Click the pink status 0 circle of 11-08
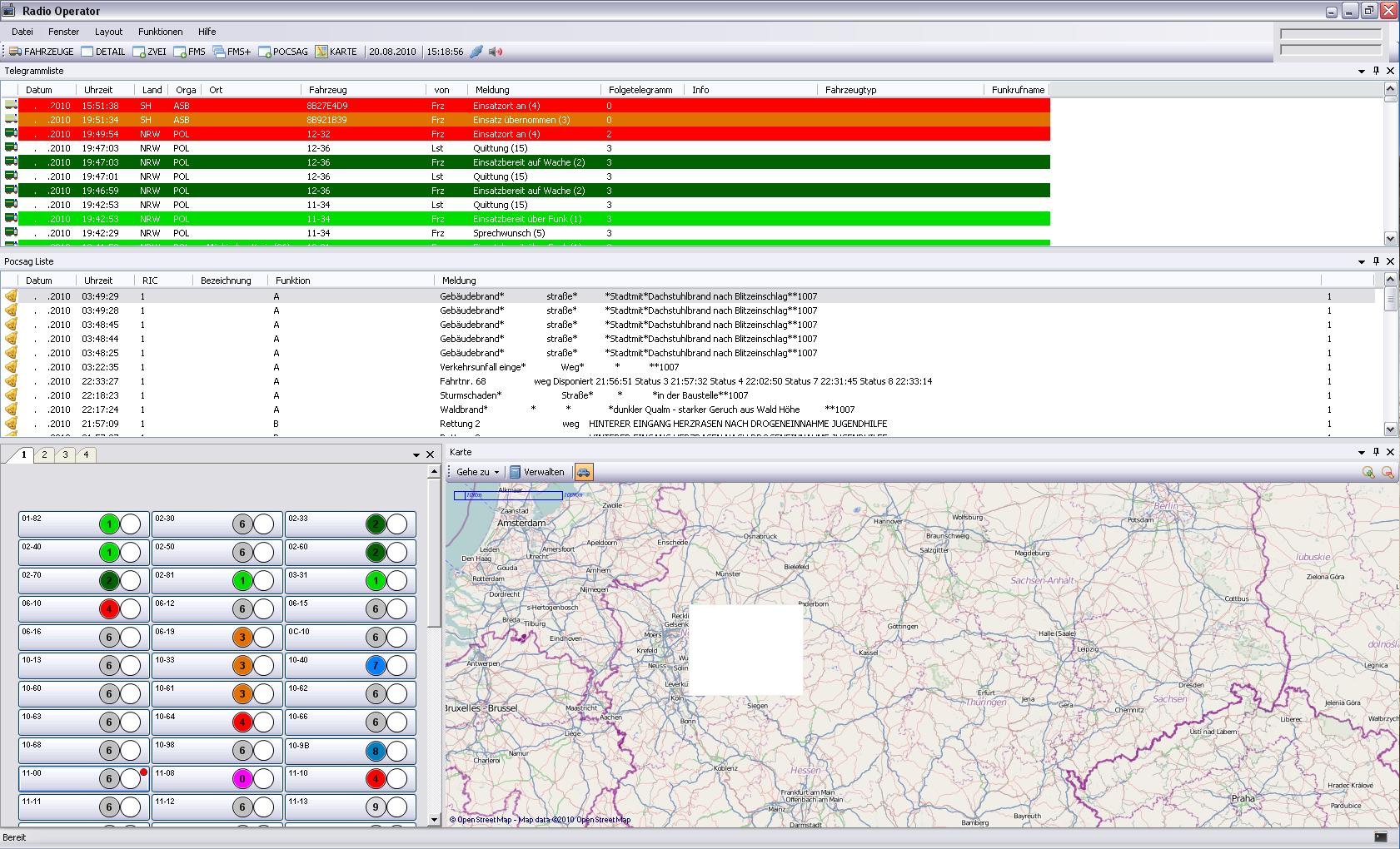1400x849 pixels. [242, 779]
